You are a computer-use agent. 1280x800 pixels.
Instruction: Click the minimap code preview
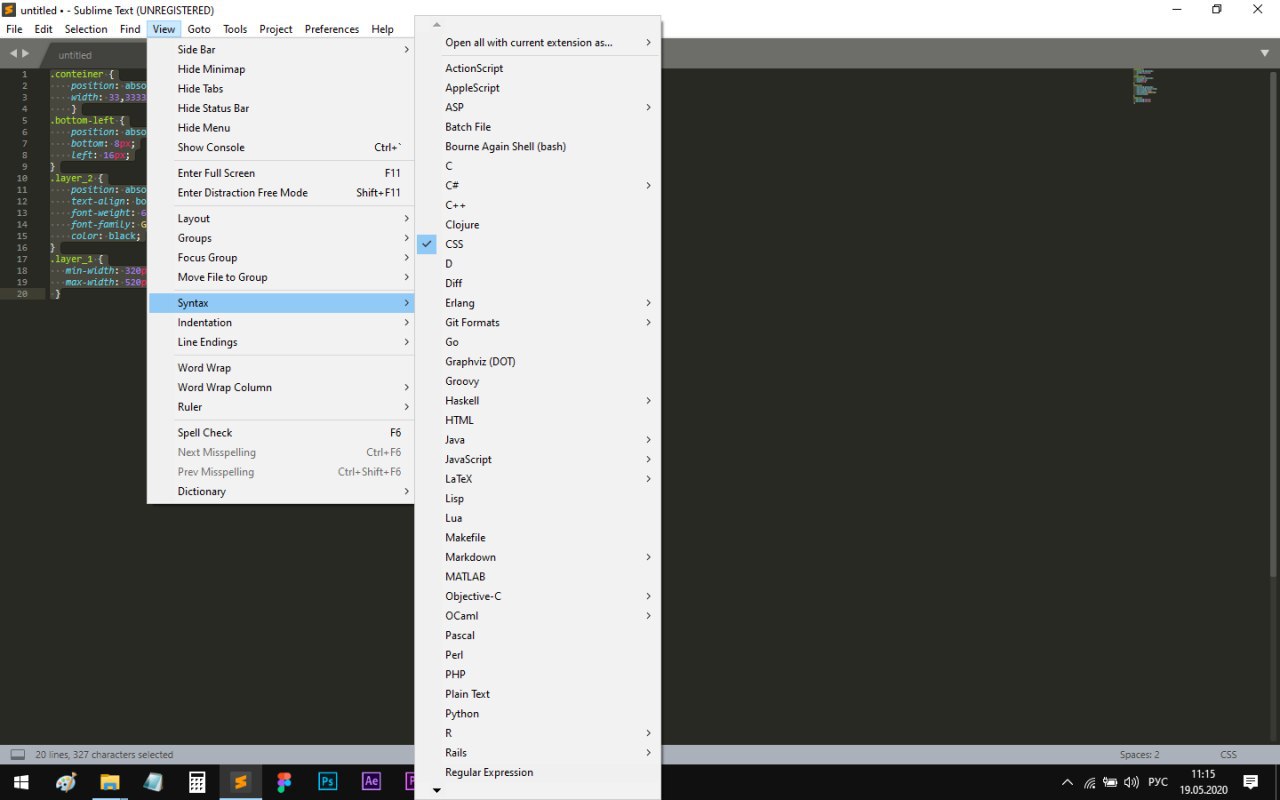(x=1144, y=86)
